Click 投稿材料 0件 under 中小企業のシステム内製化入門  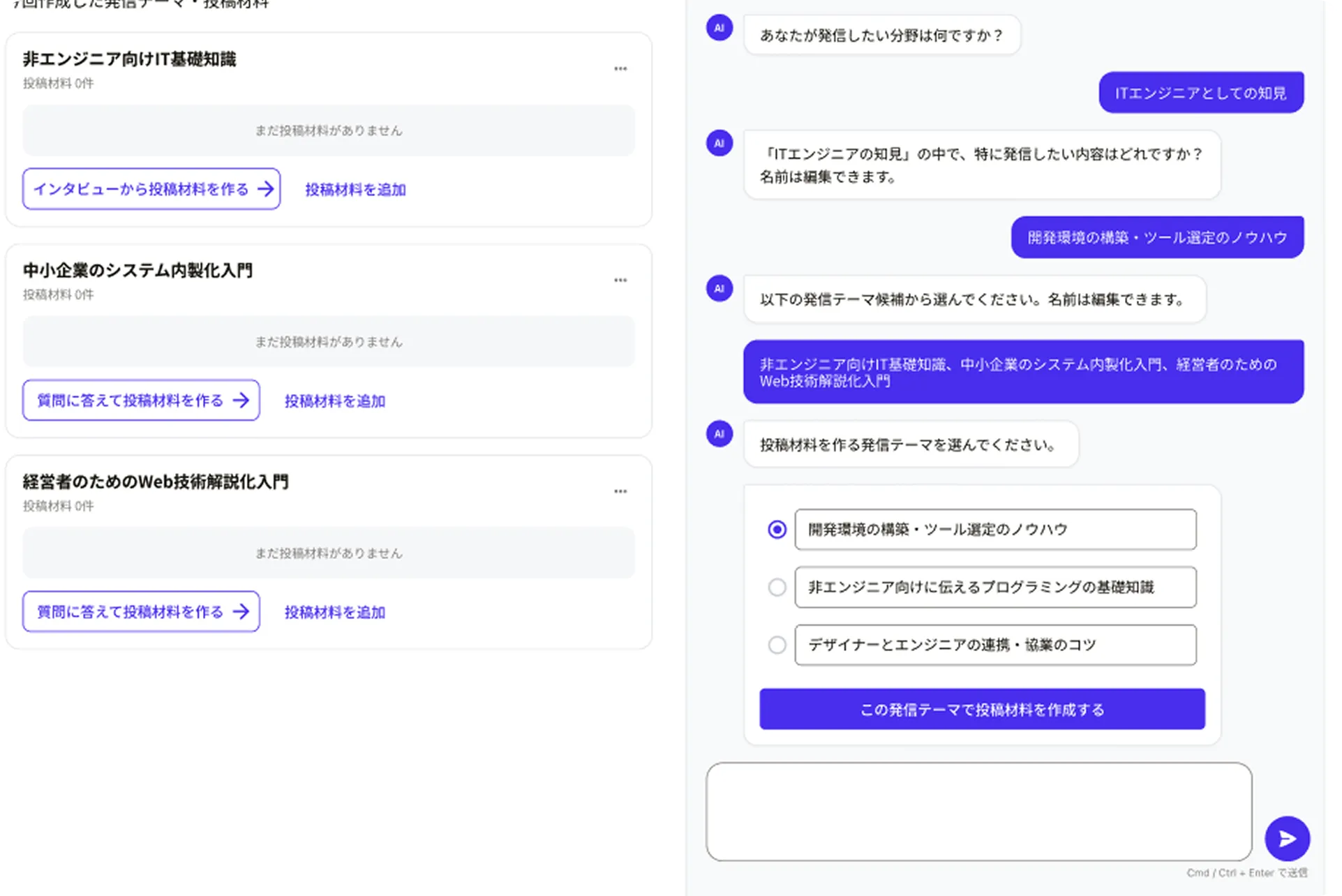(58, 295)
